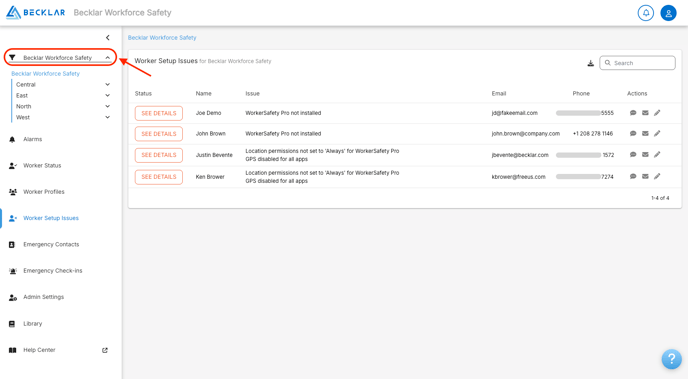Screen dimensions: 688x379
Task: Send a chat message to Joe Demo
Action: point(633,113)
